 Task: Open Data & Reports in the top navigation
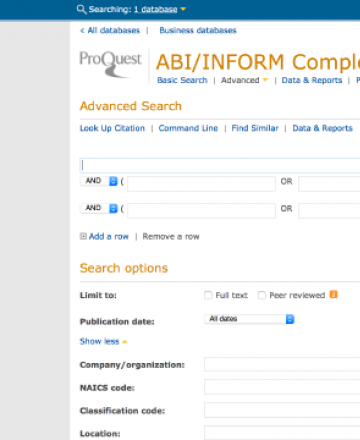pyautogui.click(x=312, y=80)
